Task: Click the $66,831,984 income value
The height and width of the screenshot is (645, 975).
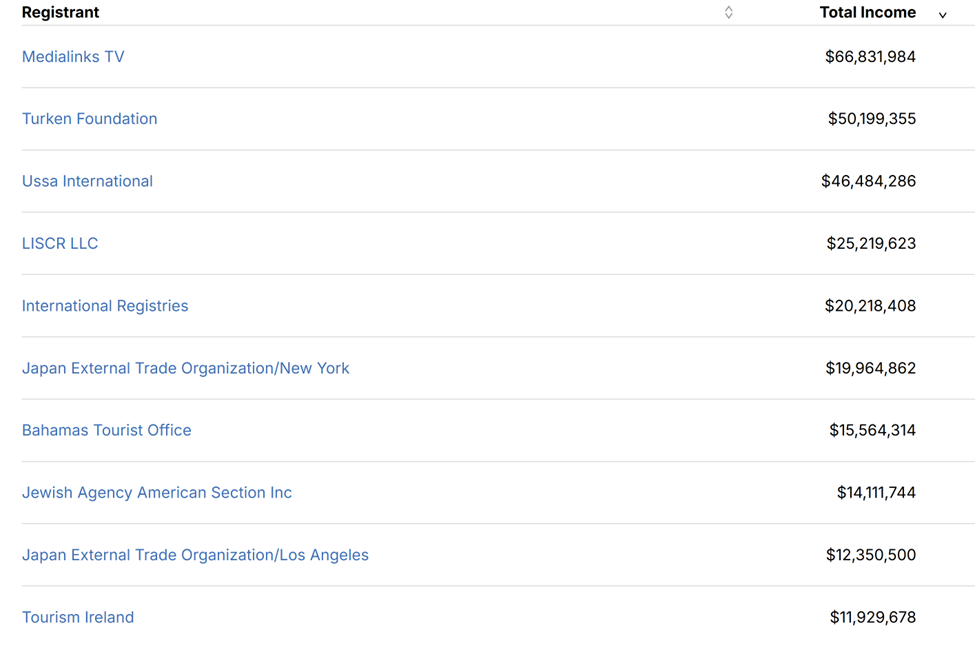Action: [x=870, y=57]
